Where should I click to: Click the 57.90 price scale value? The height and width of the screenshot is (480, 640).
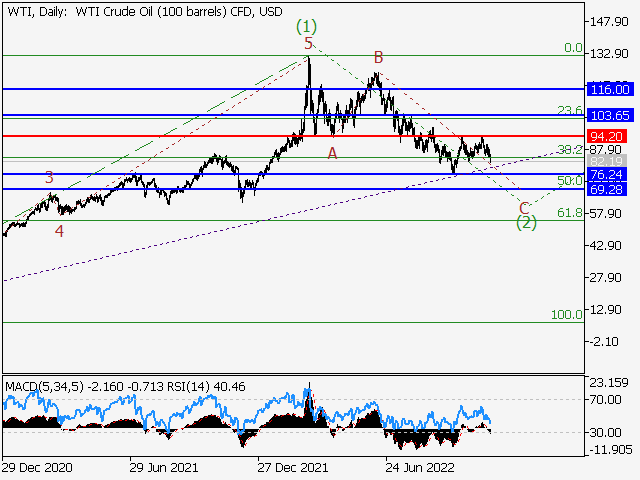(606, 213)
